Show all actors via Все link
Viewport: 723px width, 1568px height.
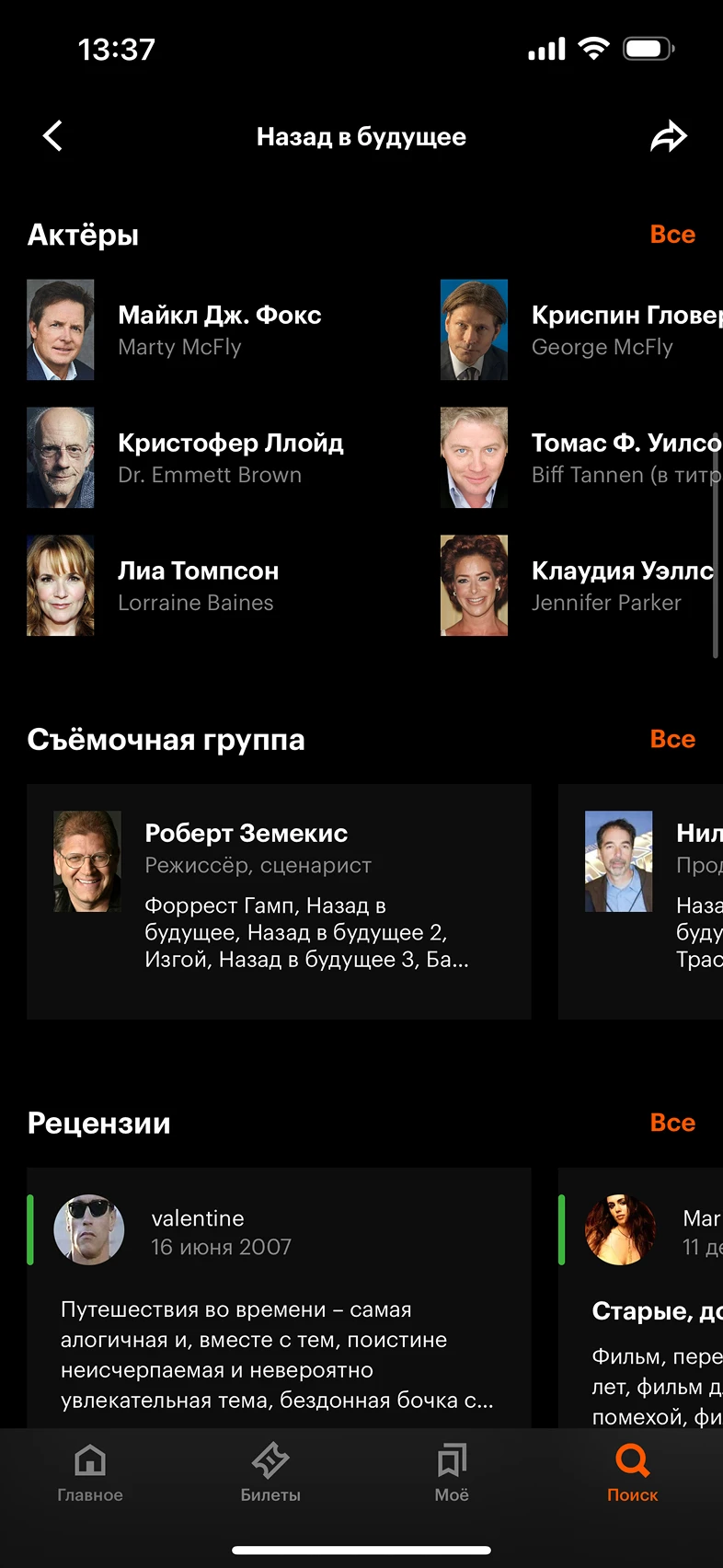pos(672,235)
